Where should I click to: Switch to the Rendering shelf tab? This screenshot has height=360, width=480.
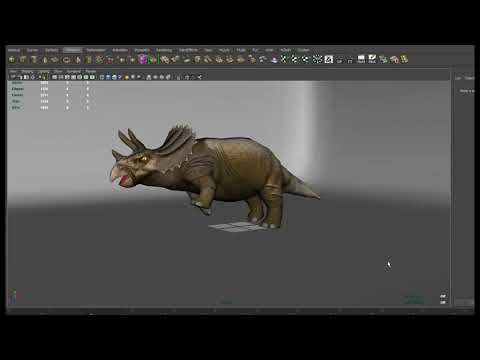pos(164,50)
